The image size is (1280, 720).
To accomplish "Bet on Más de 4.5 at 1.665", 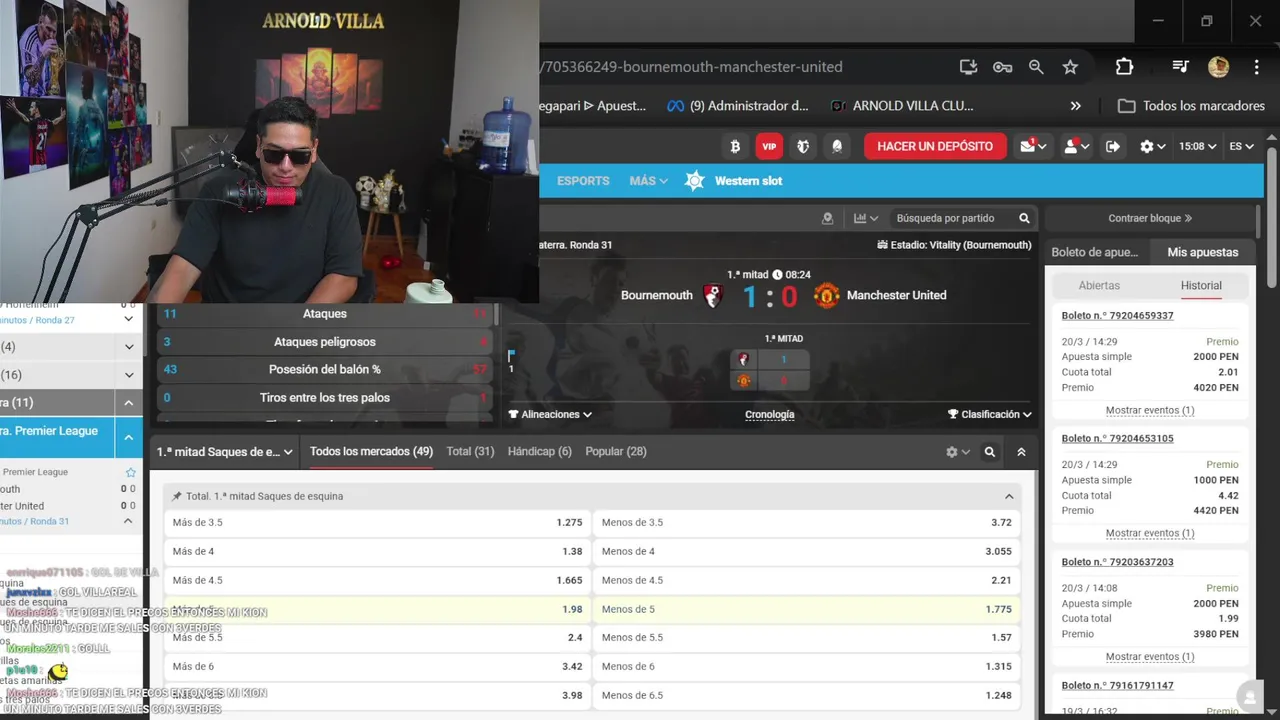I will pos(377,580).
